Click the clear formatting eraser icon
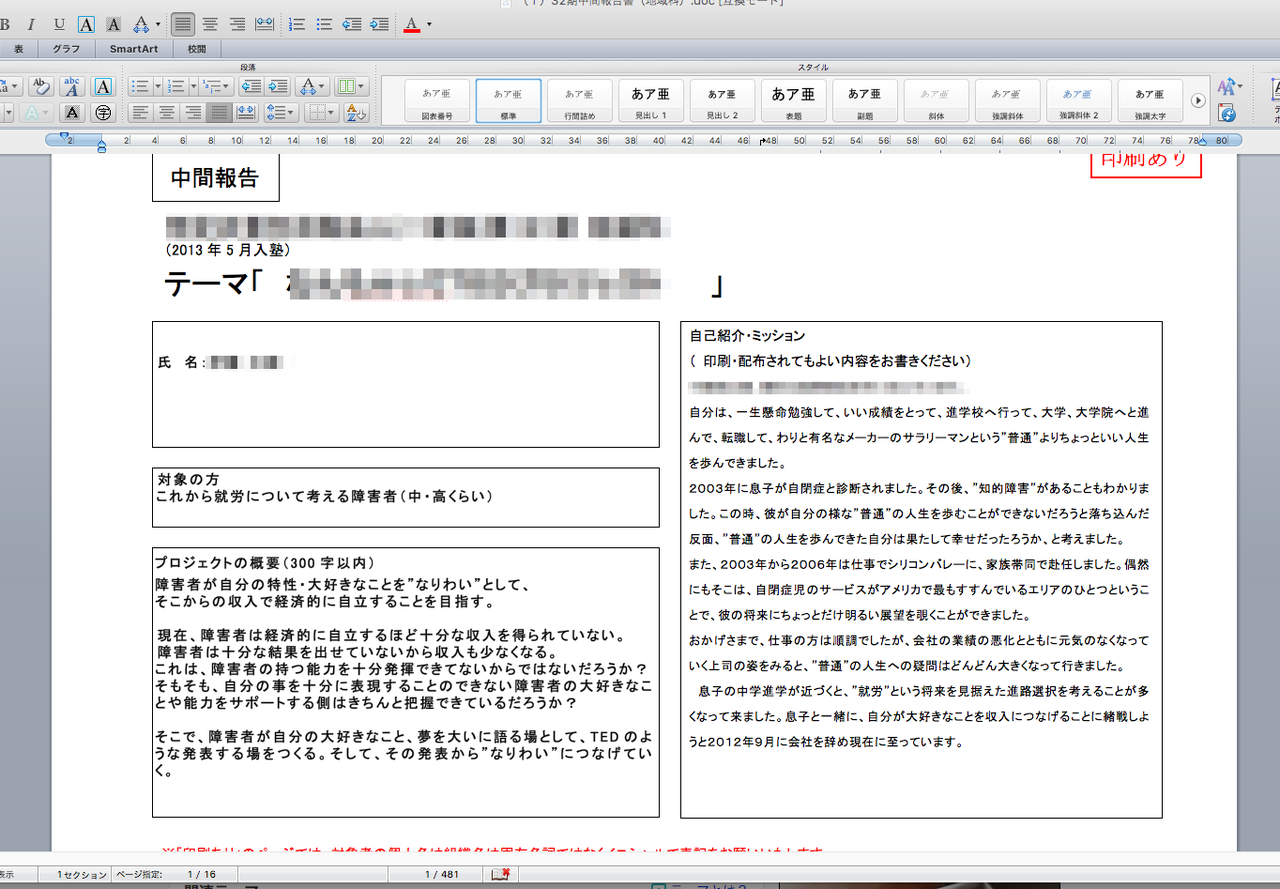 [x=40, y=87]
